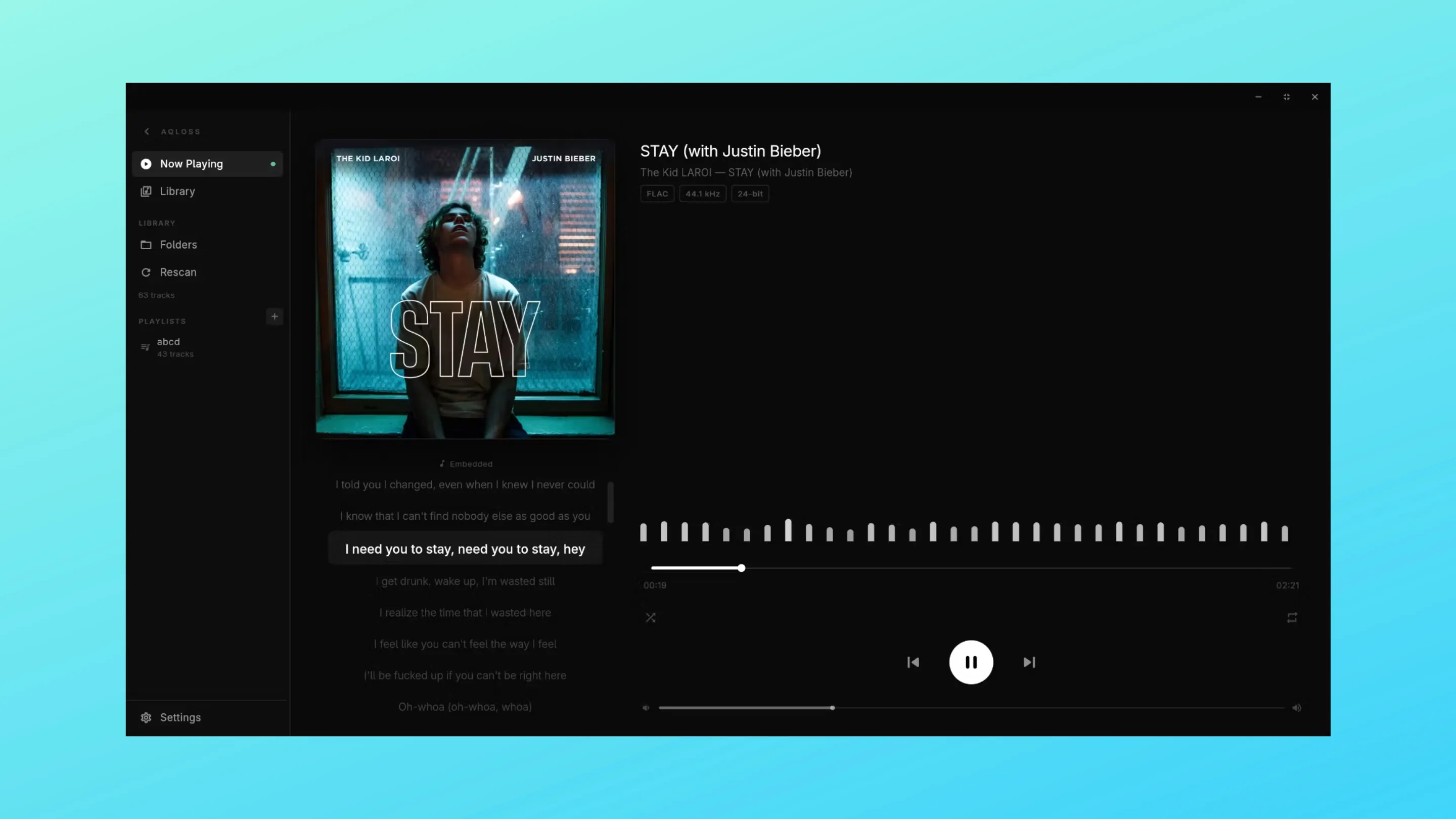Image resolution: width=1456 pixels, height=819 pixels.
Task: Click the abcd playlist queue icon
Action: pos(145,347)
